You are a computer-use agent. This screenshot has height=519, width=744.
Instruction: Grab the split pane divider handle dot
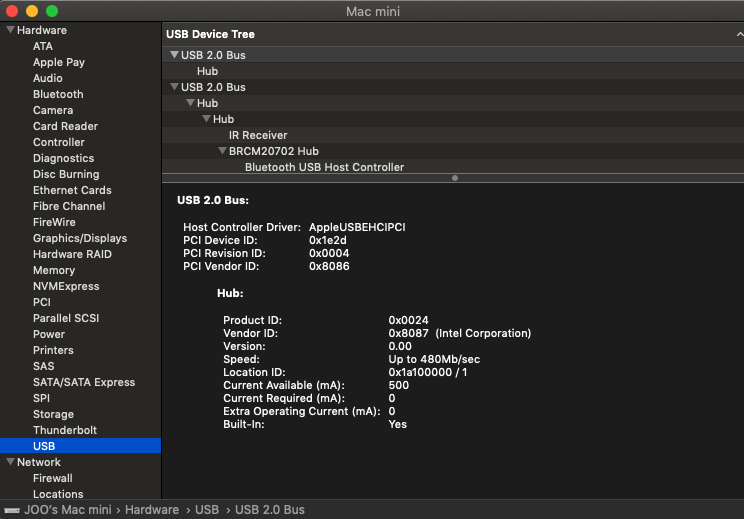(455, 178)
